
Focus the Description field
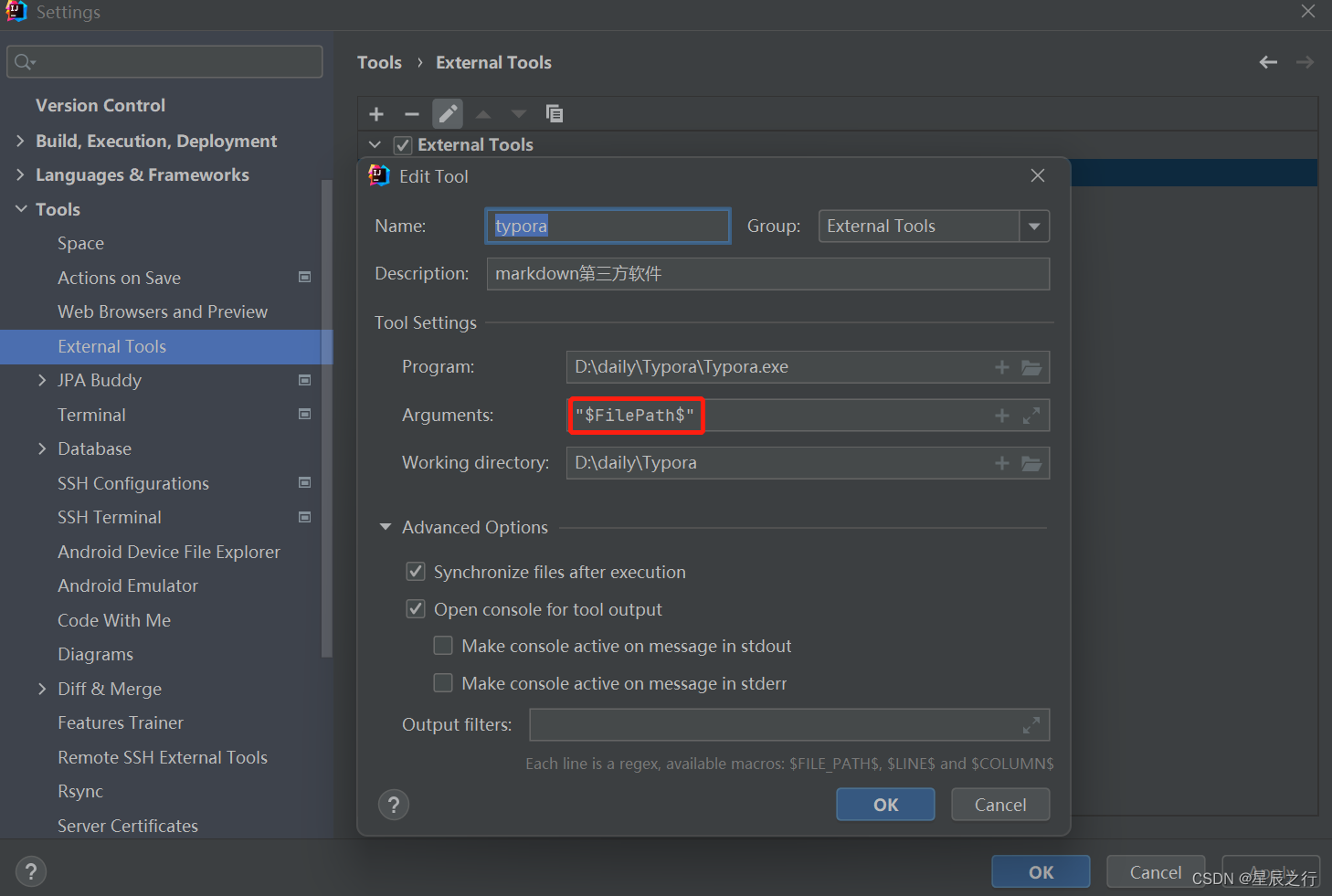[768, 274]
